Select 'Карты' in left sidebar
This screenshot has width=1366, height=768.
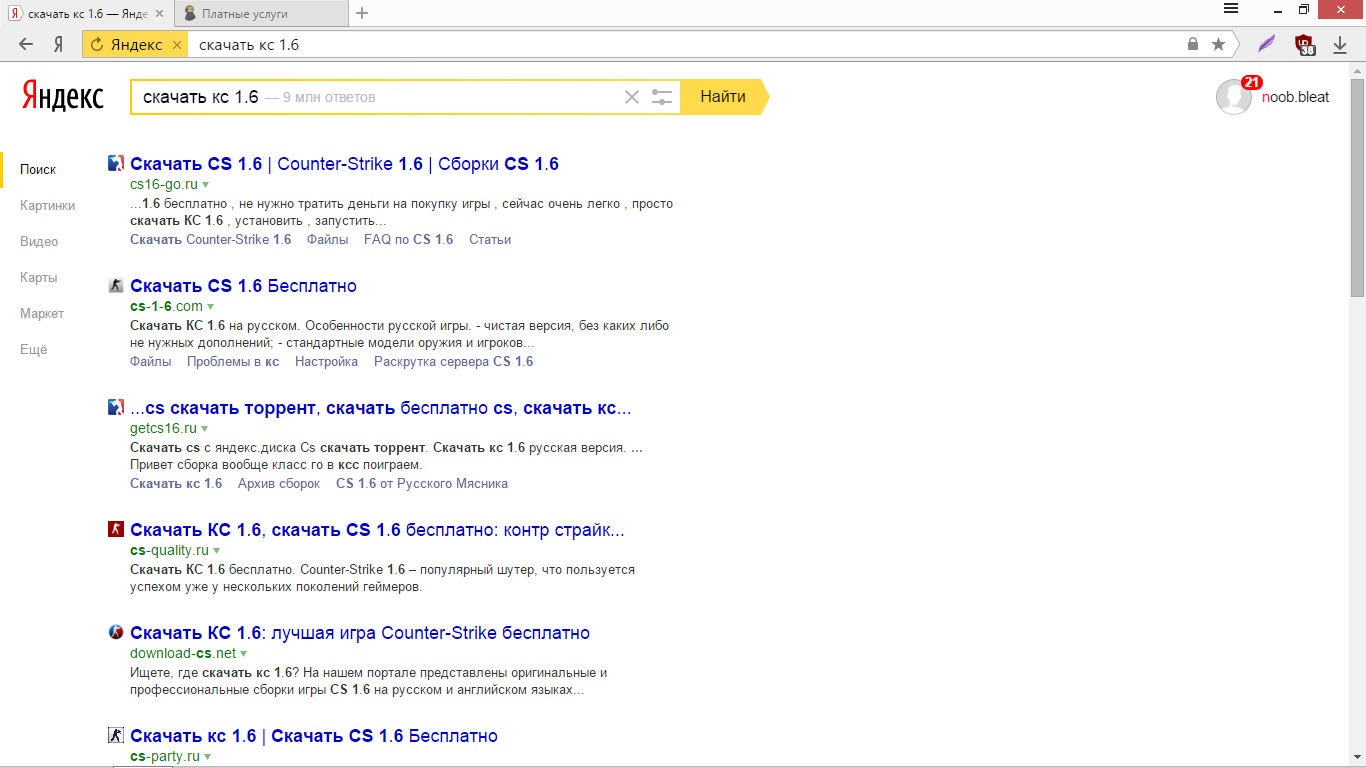click(x=38, y=278)
